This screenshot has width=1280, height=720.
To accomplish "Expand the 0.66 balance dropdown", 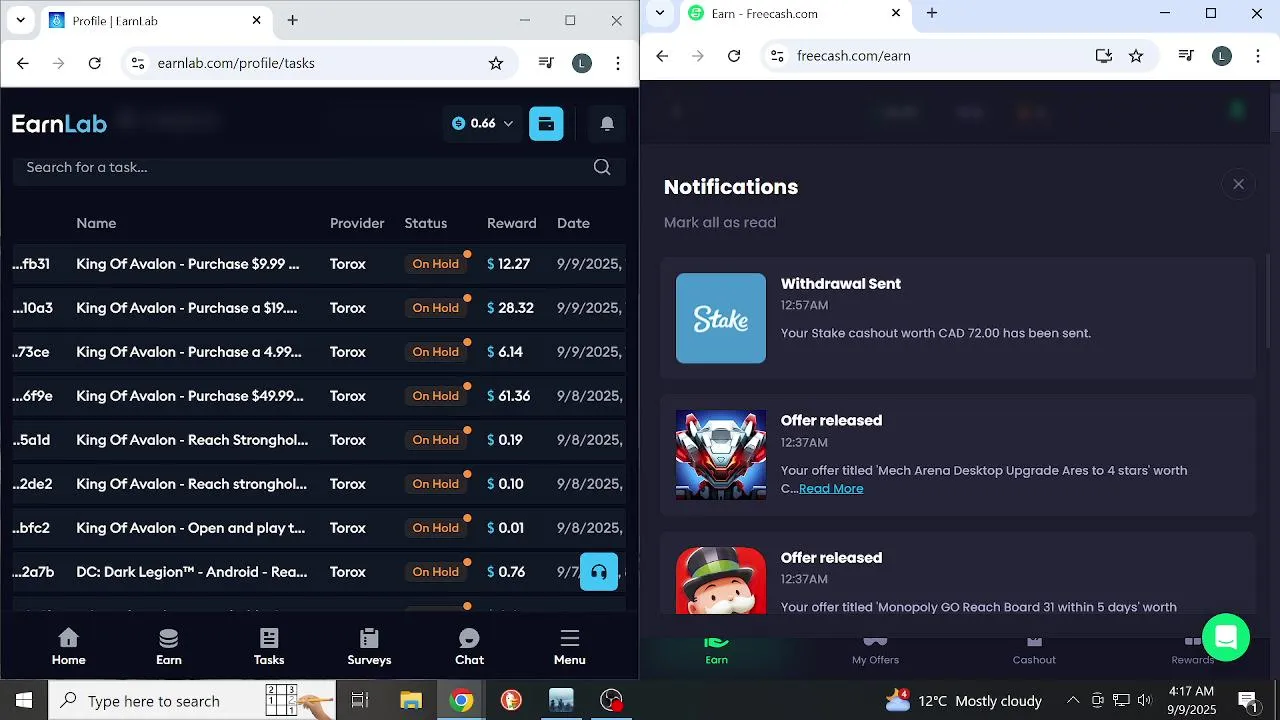I will click(x=483, y=124).
